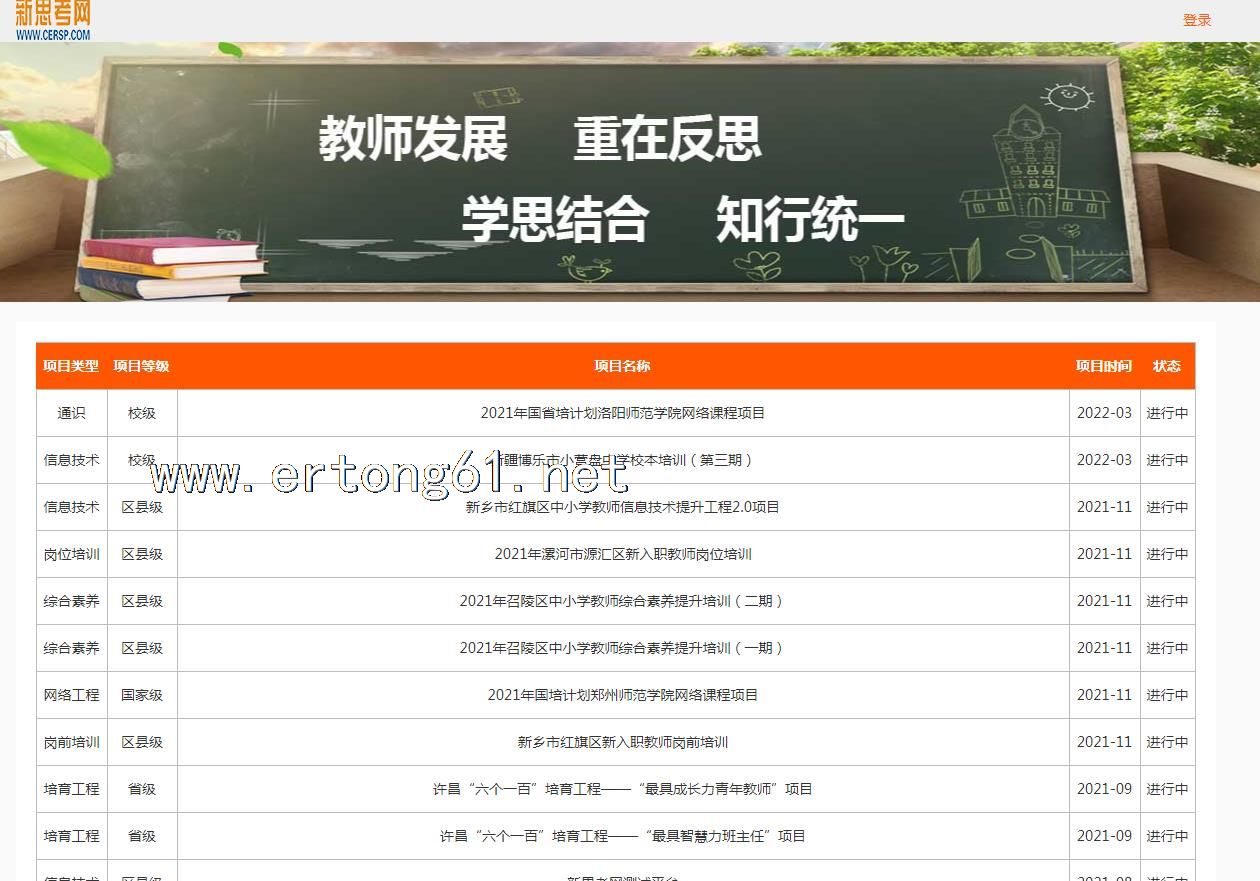
Task: Open 2021年漯河市源汇区新入职教师岗位培训
Action: (622, 554)
